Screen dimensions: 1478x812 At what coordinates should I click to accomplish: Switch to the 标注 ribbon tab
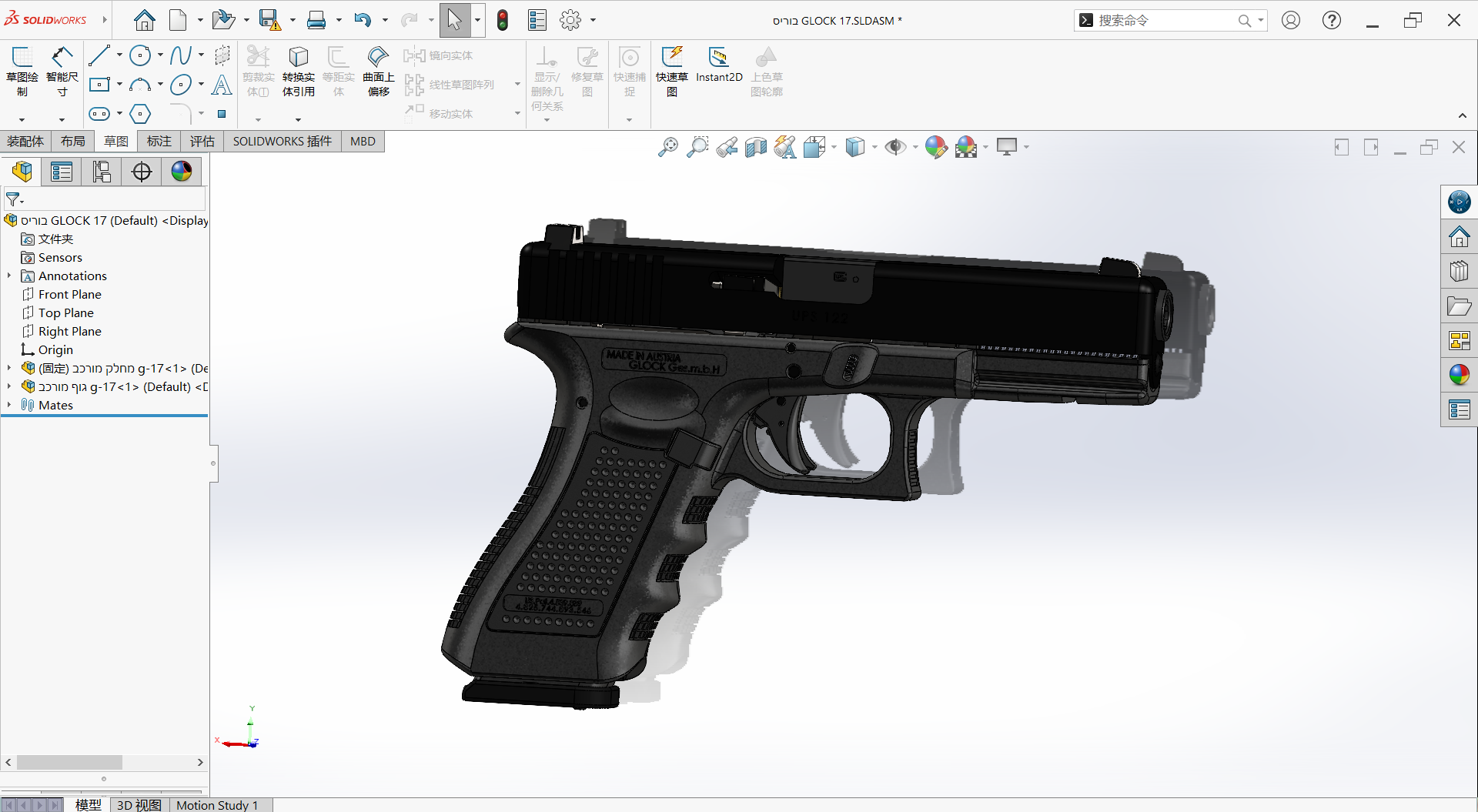[159, 141]
